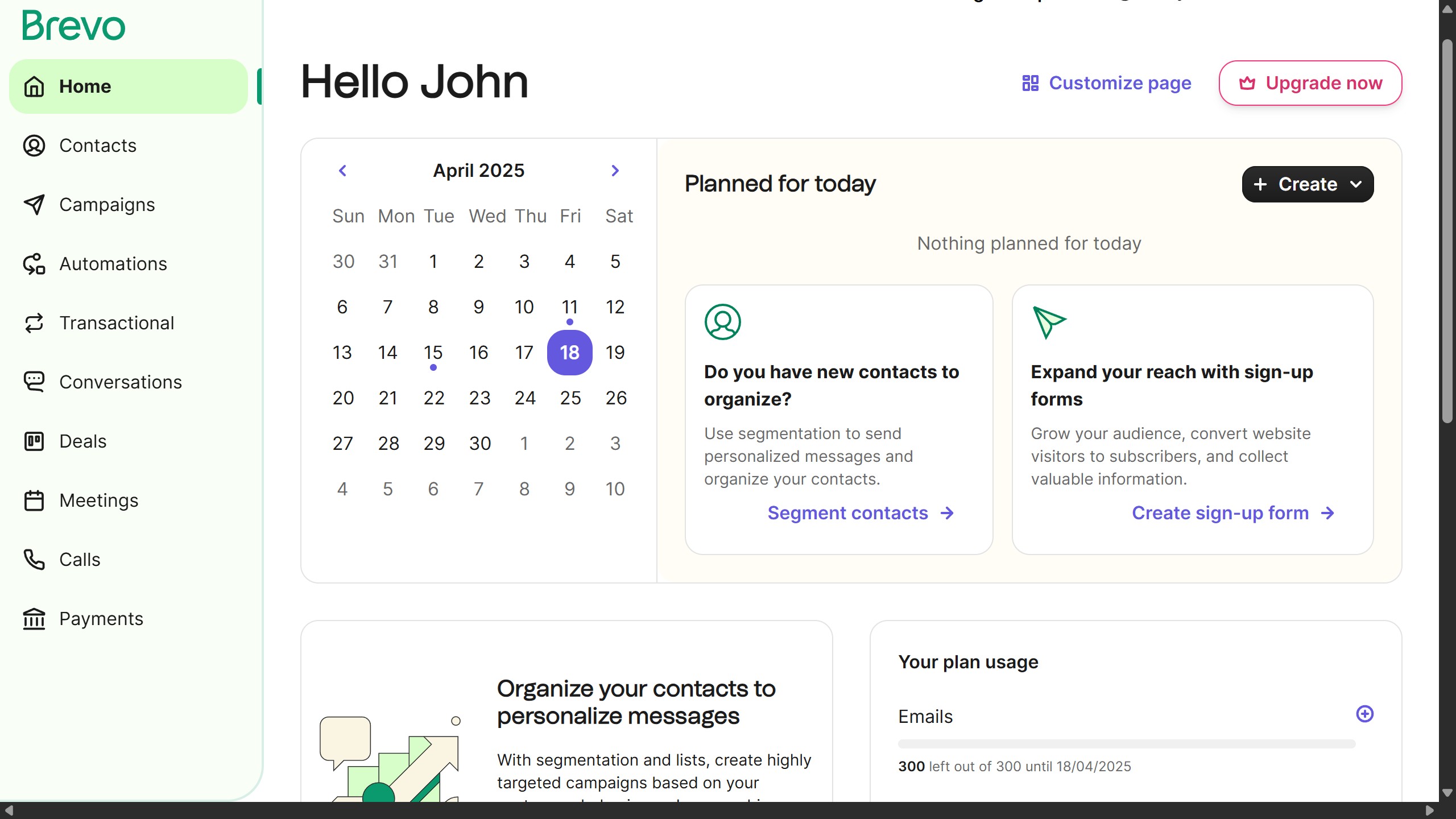Viewport: 1456px width, 819px height.
Task: Open the Automations icon in sidebar
Action: click(x=34, y=264)
